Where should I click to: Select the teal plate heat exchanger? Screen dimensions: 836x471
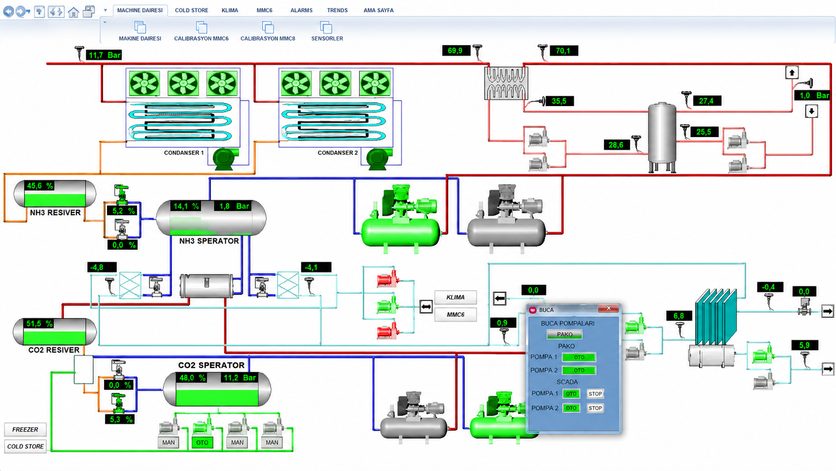[716, 316]
